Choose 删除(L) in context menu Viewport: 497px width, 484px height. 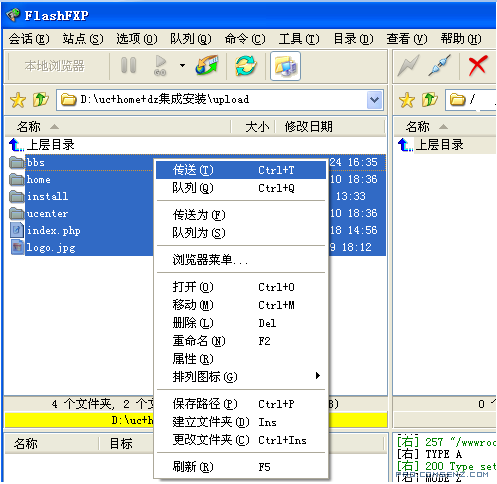241,323
